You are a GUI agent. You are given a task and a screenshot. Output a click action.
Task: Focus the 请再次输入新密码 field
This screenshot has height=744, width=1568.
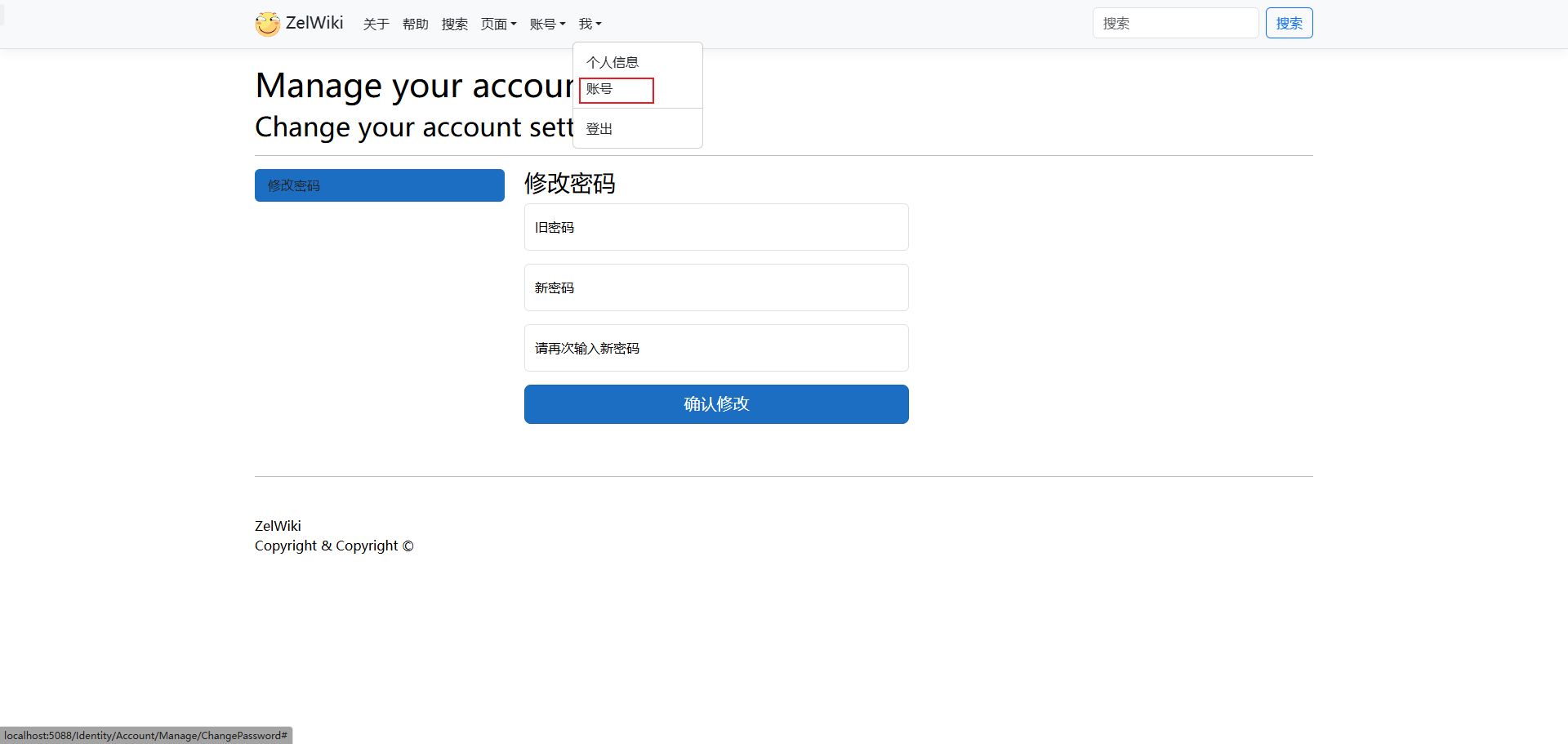[715, 348]
